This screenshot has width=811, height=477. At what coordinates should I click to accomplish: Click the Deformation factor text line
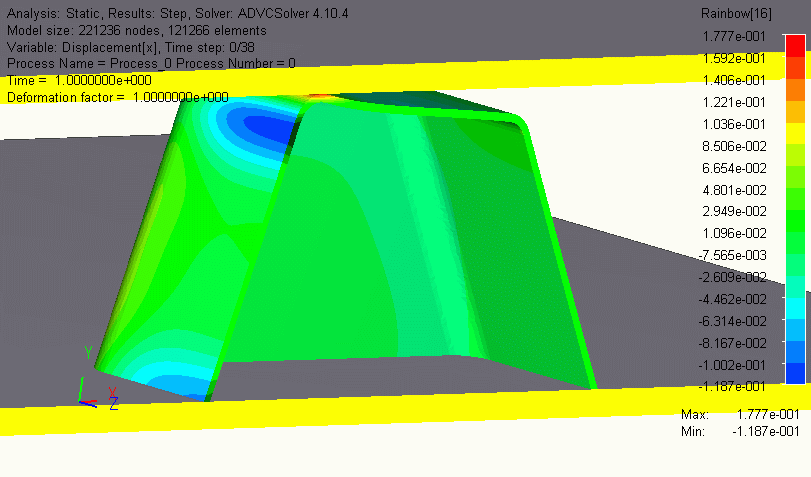tap(118, 97)
